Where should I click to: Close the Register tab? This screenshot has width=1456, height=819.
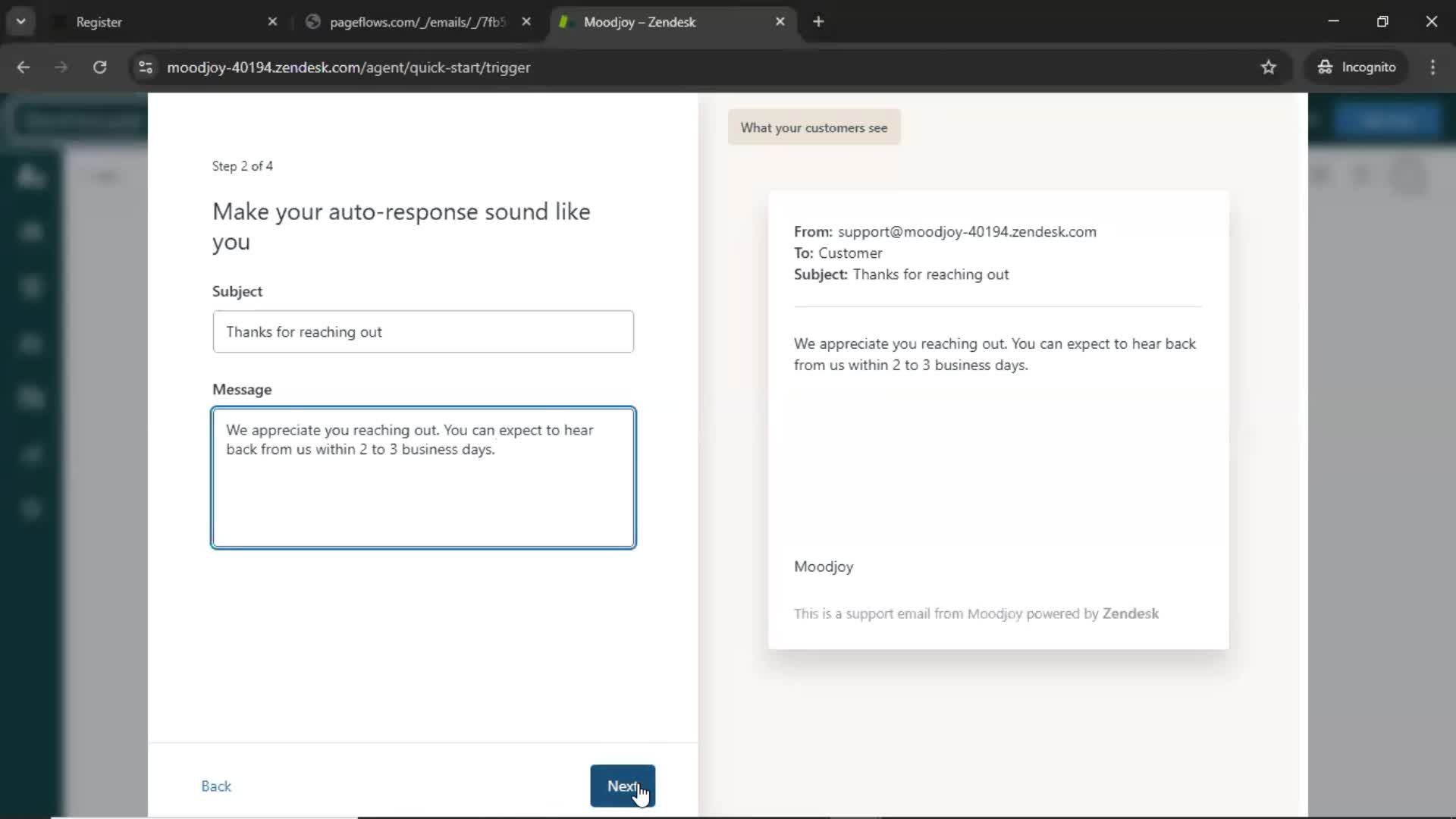pos(272,22)
